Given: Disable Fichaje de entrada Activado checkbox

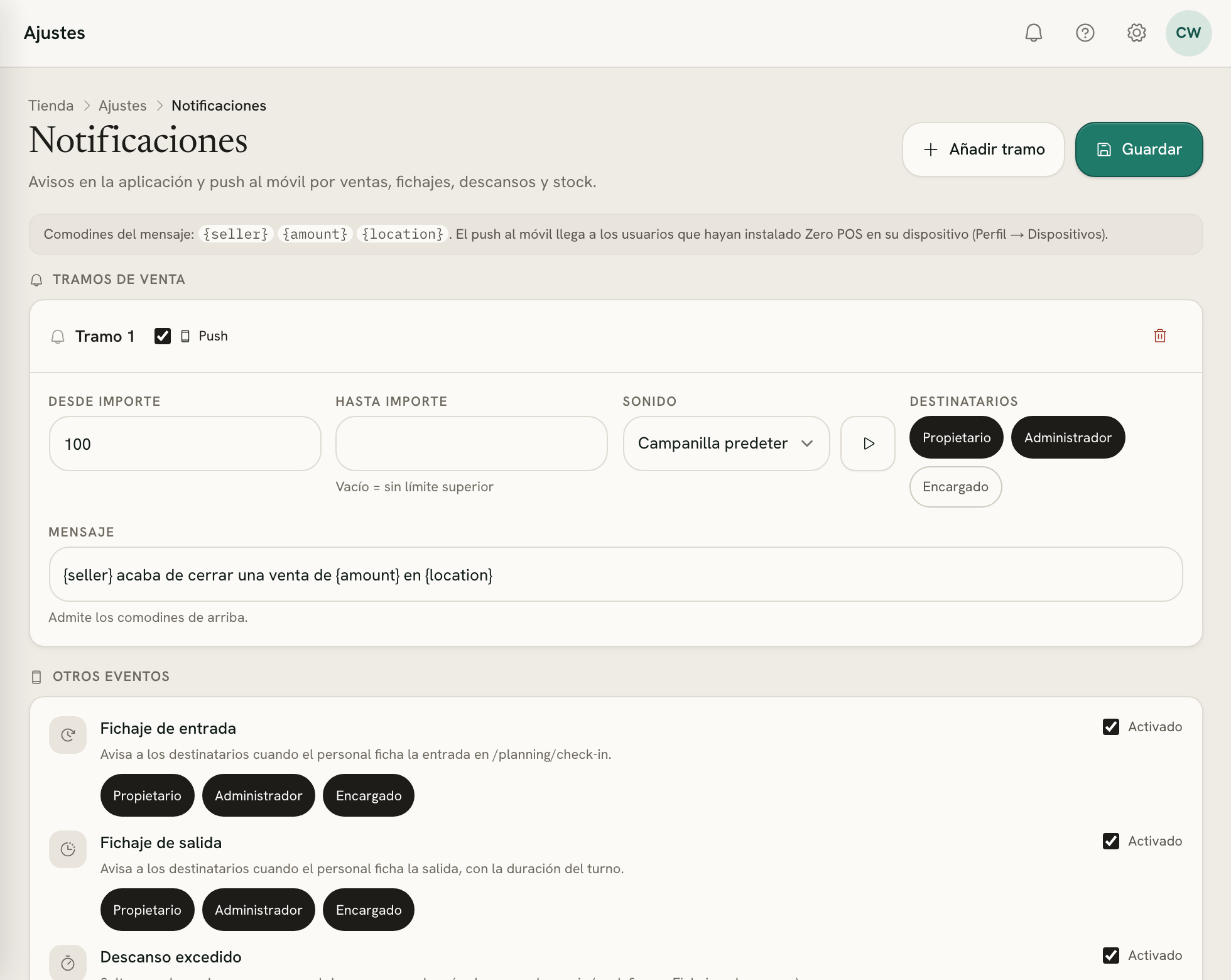Looking at the screenshot, I should (1110, 727).
